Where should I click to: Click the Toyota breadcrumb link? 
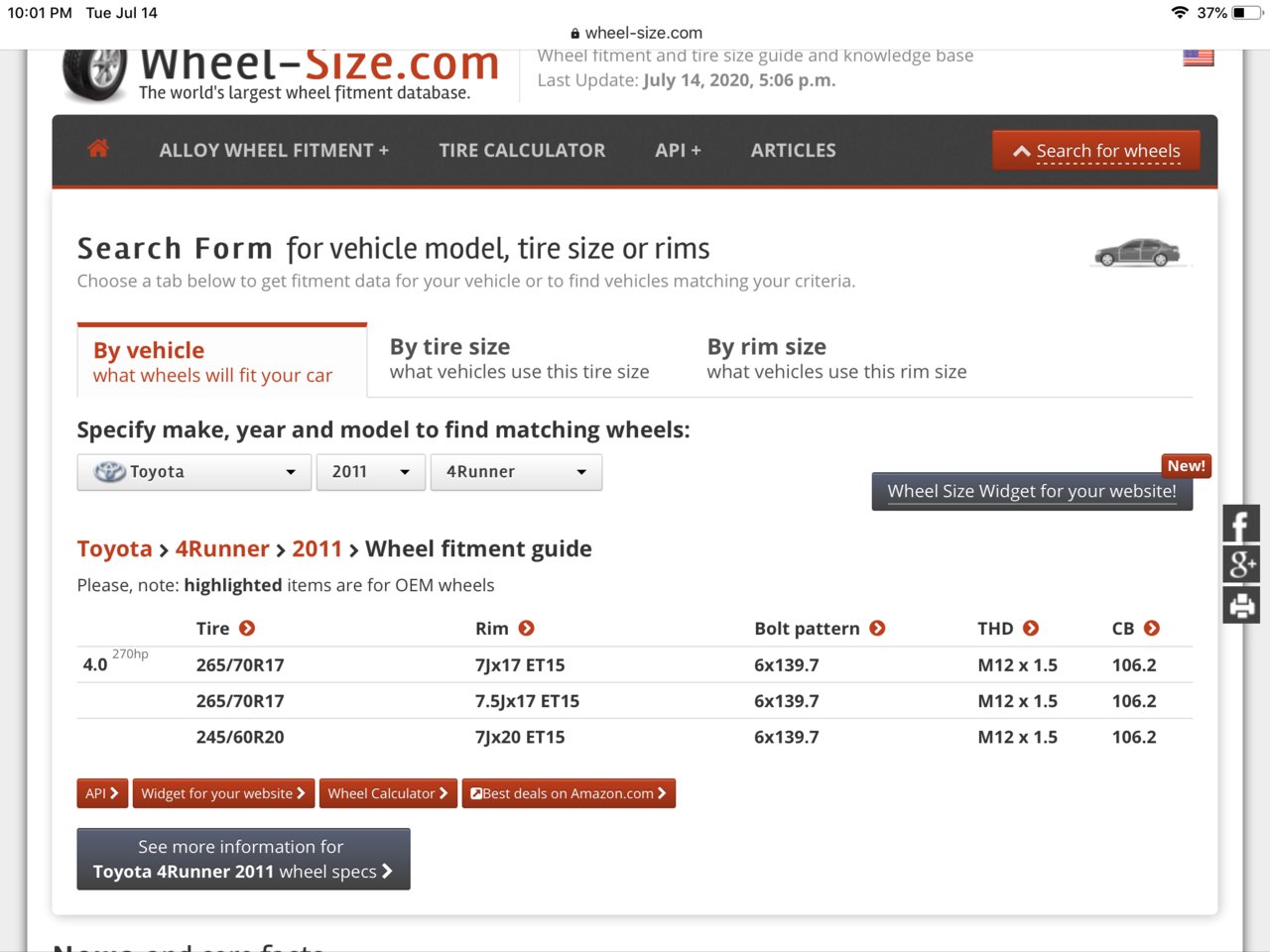[115, 549]
